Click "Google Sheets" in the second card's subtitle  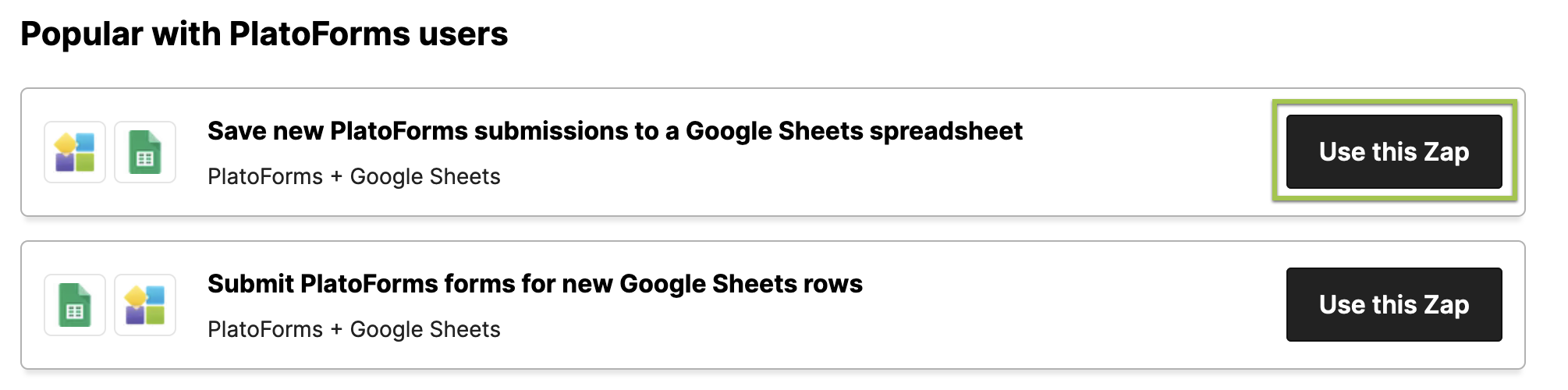[x=425, y=329]
